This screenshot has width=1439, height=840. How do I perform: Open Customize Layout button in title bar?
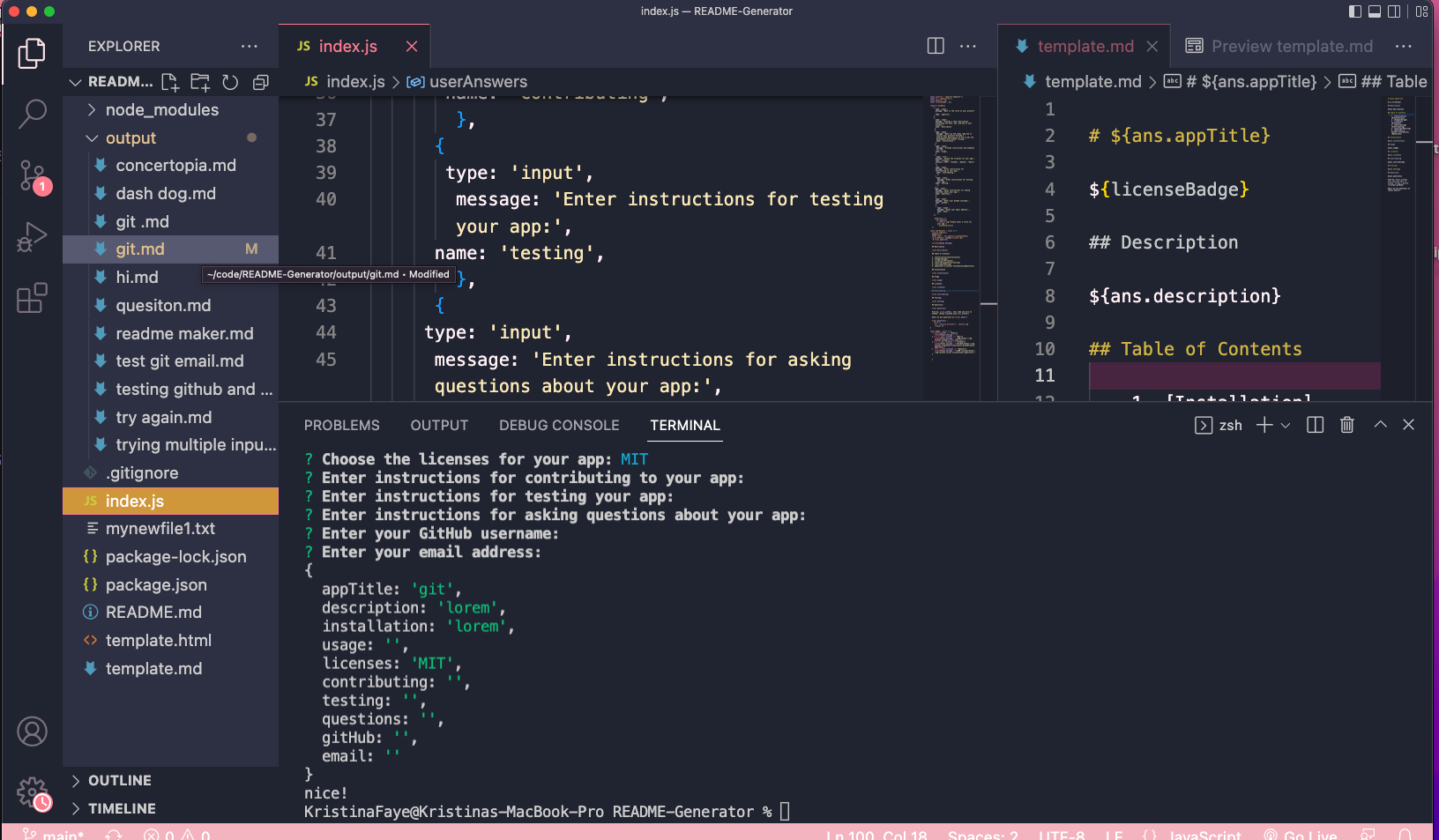point(1421,11)
